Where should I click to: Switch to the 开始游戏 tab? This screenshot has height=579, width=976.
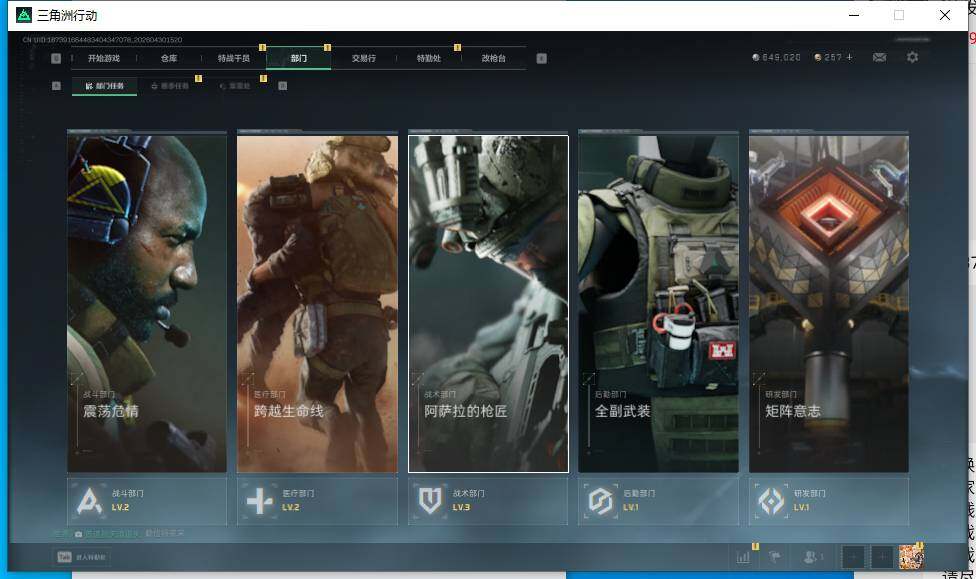(103, 58)
